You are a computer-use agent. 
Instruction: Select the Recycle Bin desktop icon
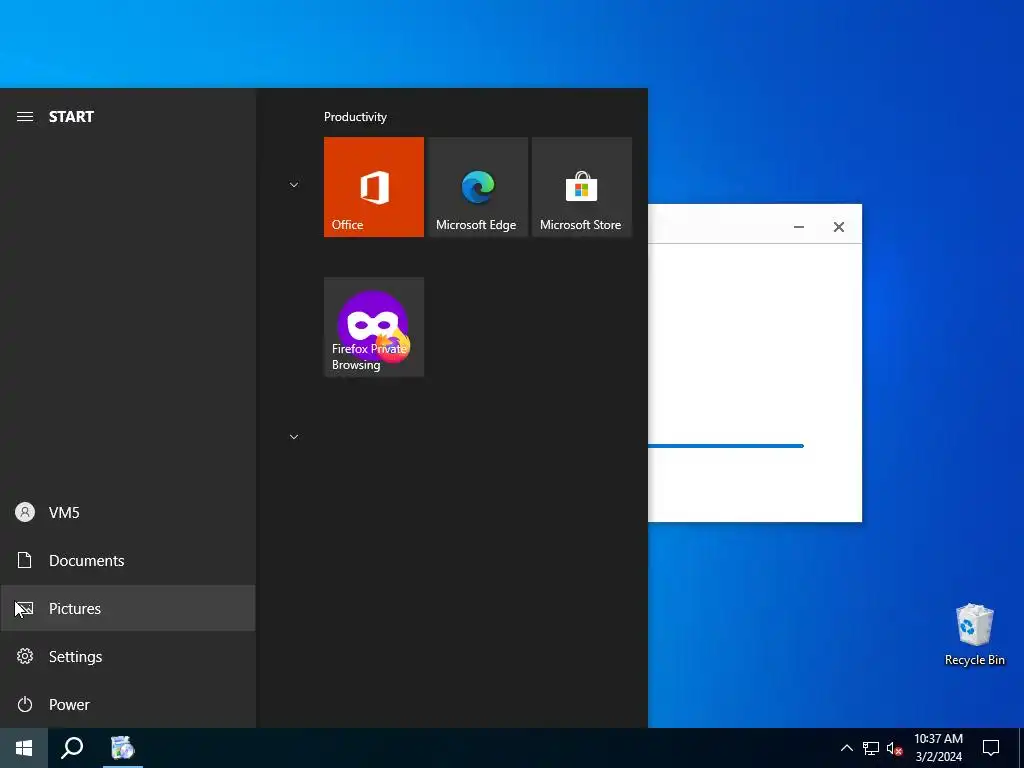click(x=974, y=634)
